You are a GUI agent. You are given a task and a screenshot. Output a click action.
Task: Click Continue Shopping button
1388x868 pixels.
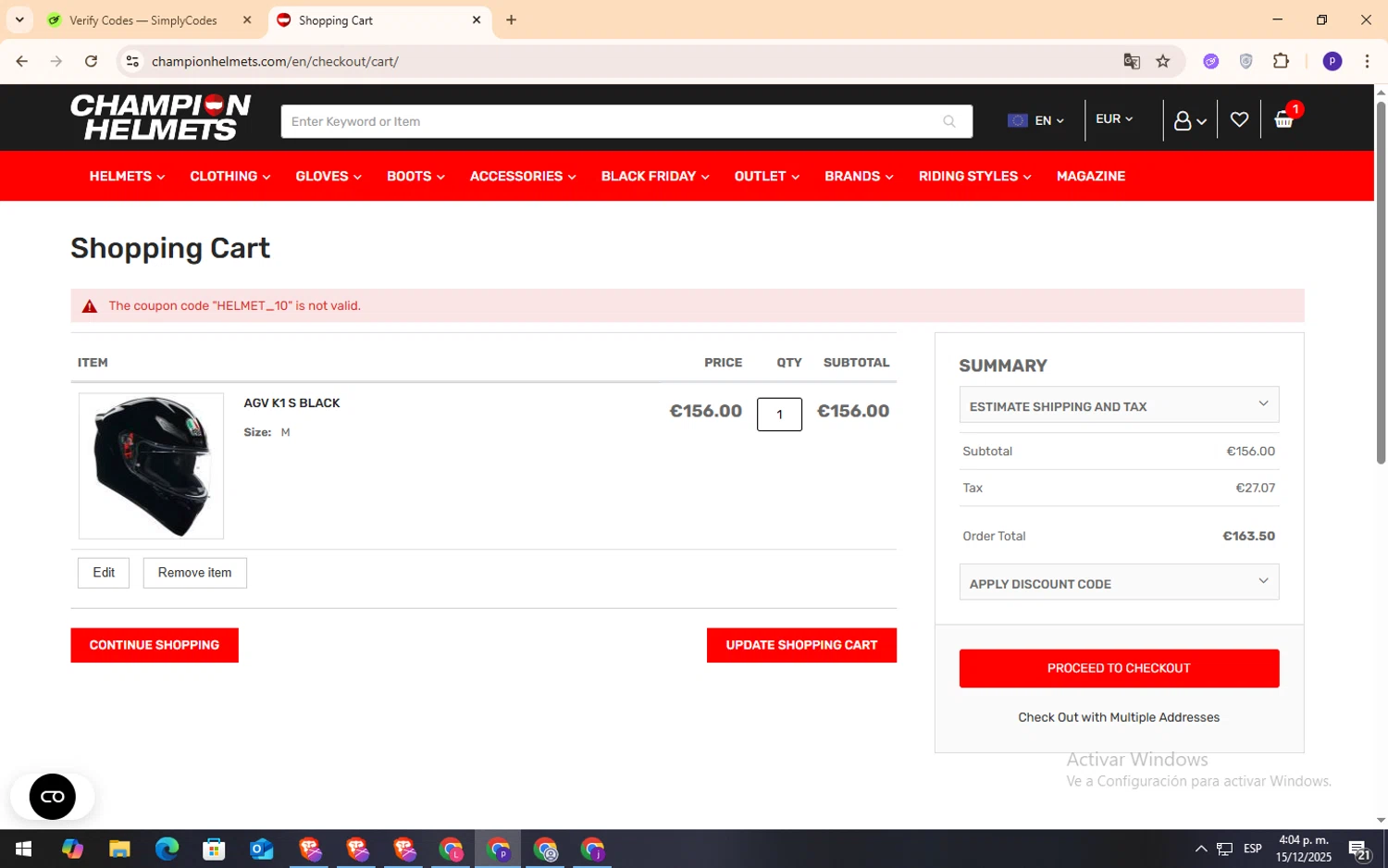click(x=155, y=645)
